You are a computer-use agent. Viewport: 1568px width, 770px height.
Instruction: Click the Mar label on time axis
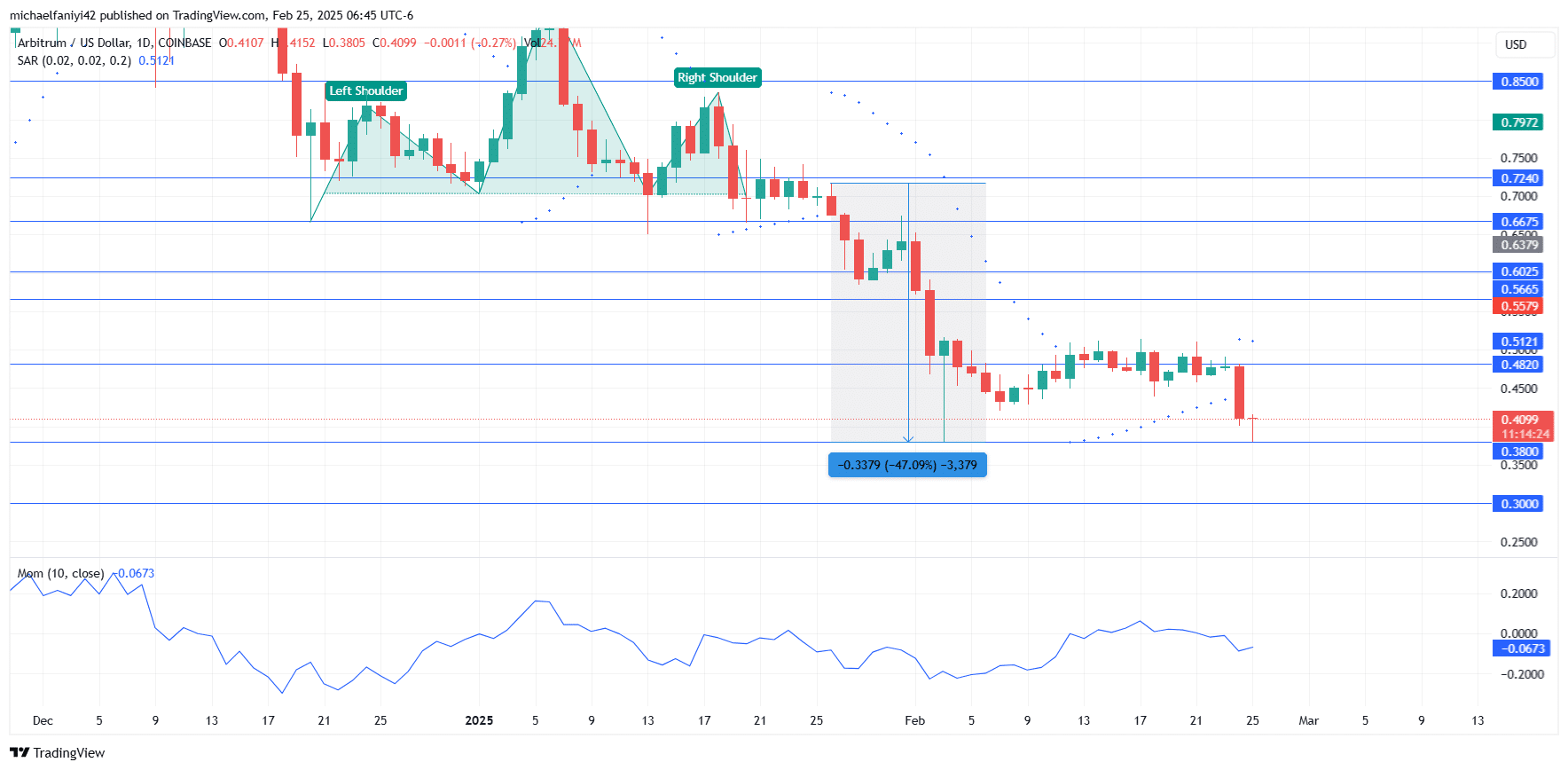point(1308,720)
